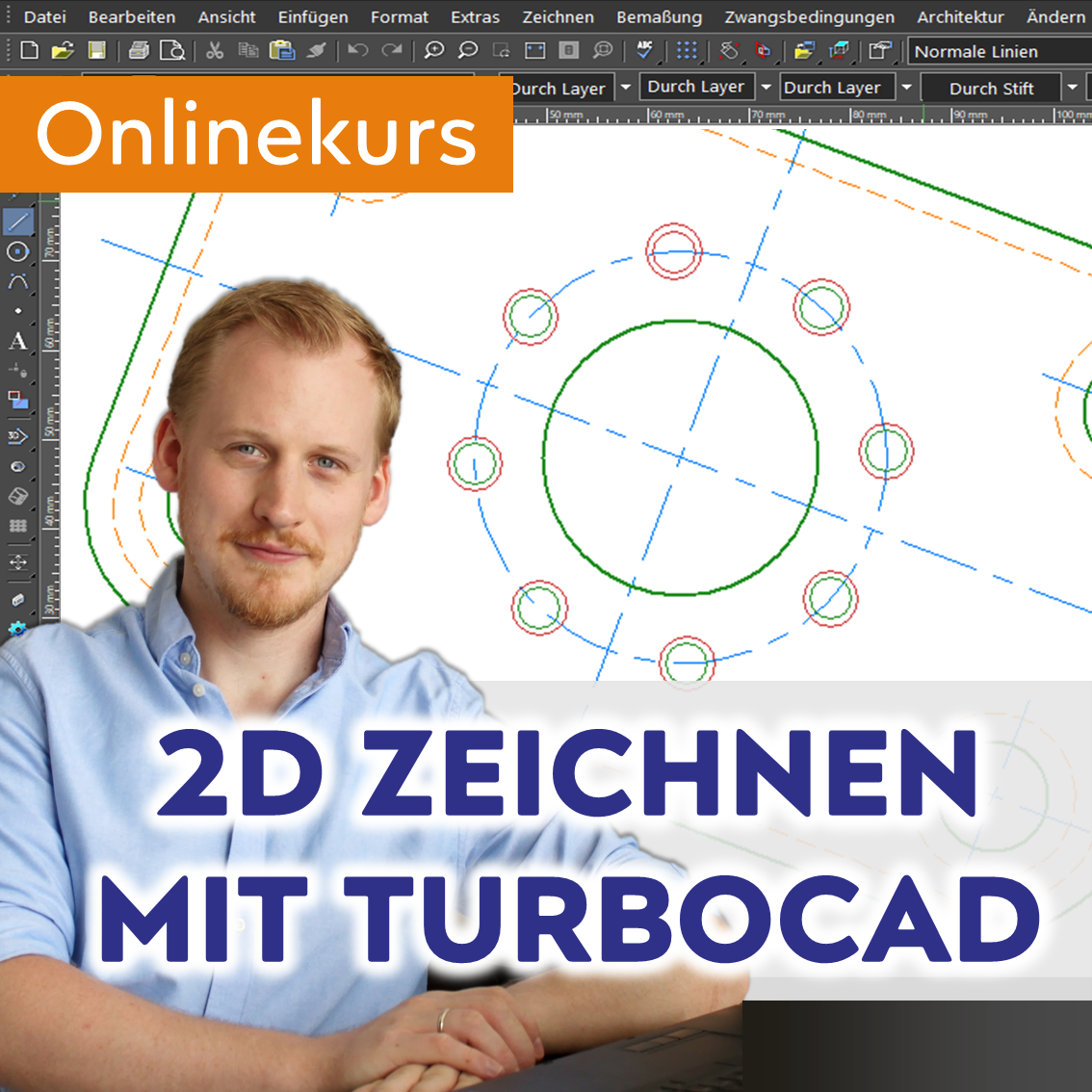Open the Zeichnen menu
1092x1092 pixels.
(558, 16)
